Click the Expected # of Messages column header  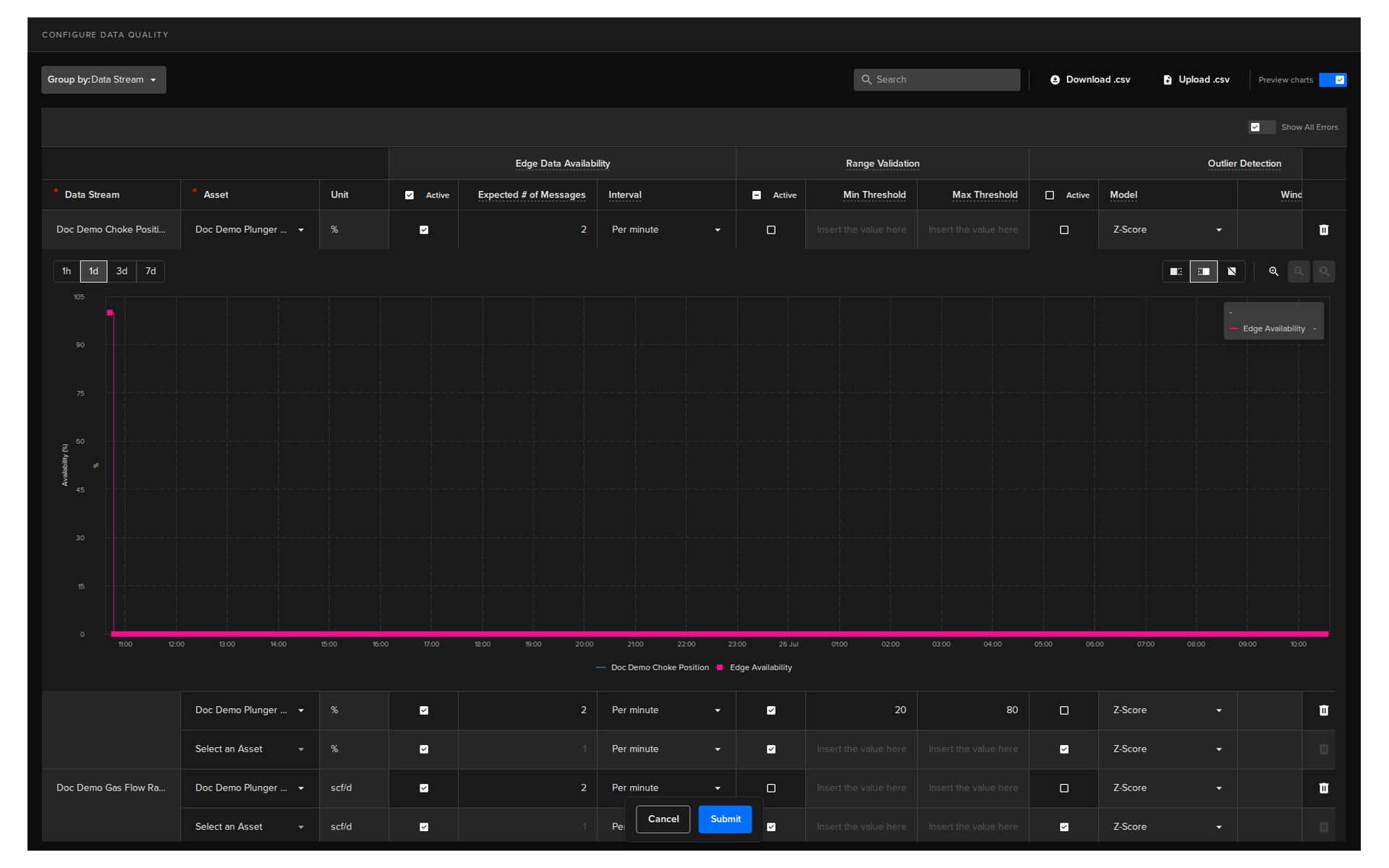point(532,195)
